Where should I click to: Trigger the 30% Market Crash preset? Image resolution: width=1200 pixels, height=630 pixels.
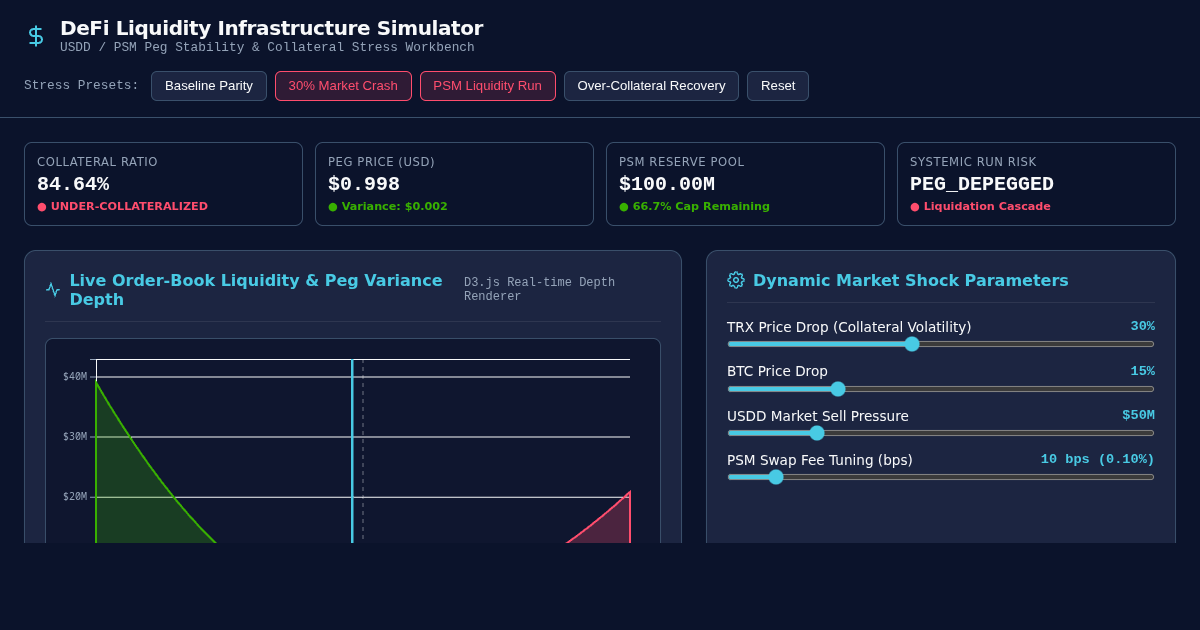tap(343, 86)
